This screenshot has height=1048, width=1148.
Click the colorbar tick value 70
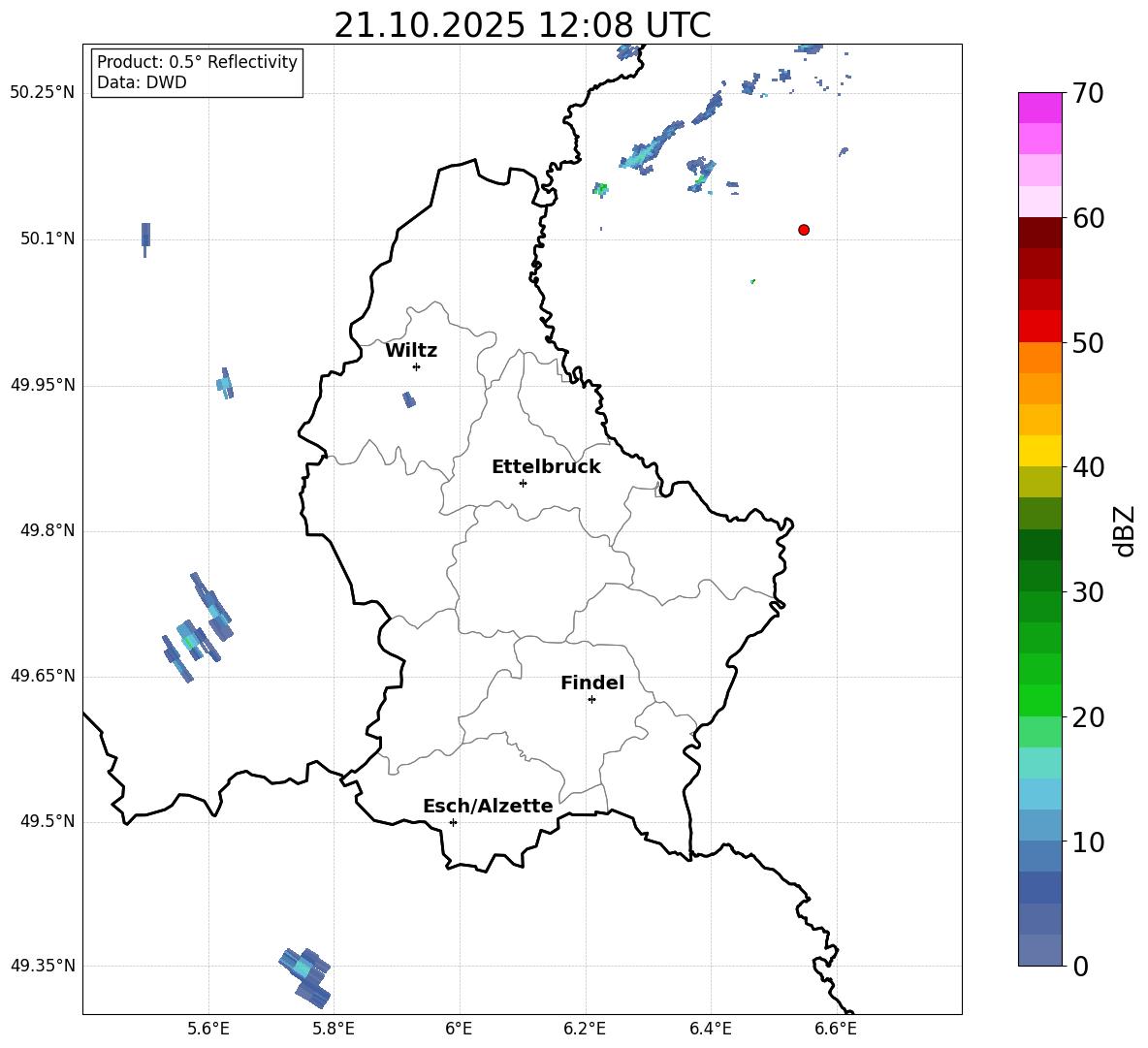pos(1088,93)
